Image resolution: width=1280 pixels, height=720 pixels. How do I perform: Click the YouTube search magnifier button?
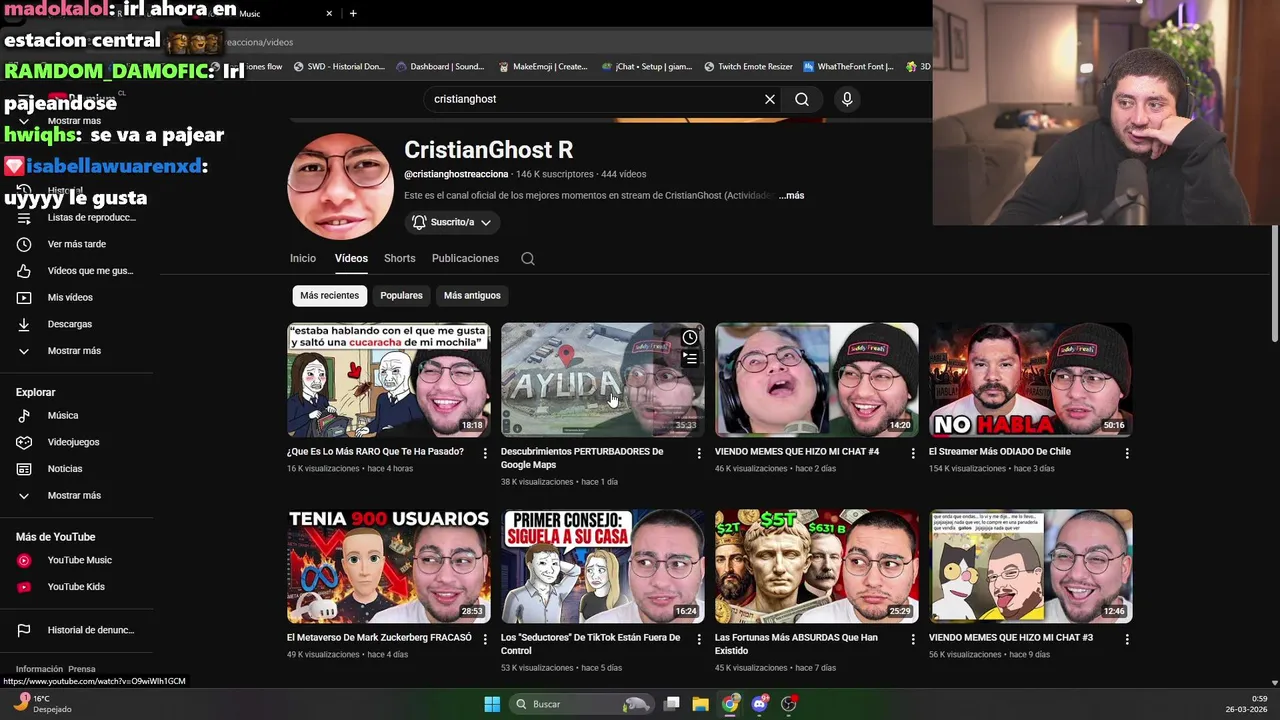(802, 99)
